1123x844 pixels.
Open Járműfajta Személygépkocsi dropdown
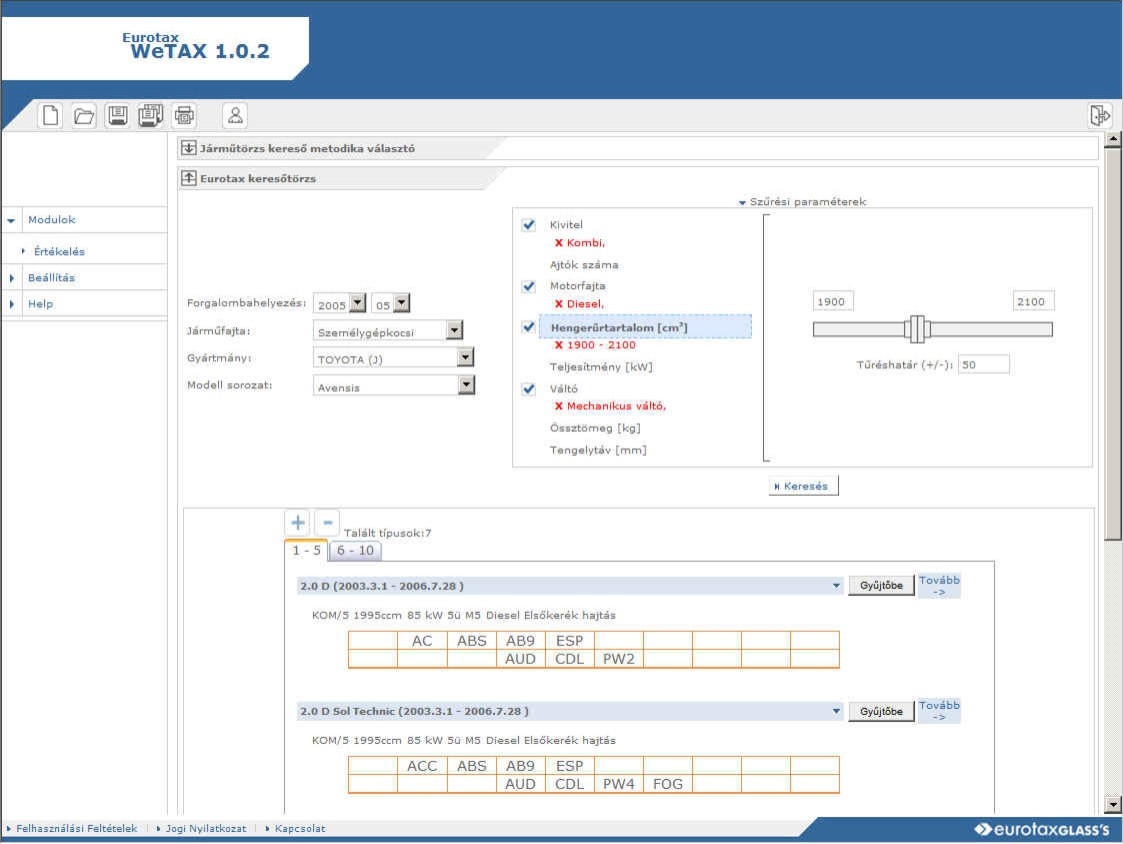point(455,330)
